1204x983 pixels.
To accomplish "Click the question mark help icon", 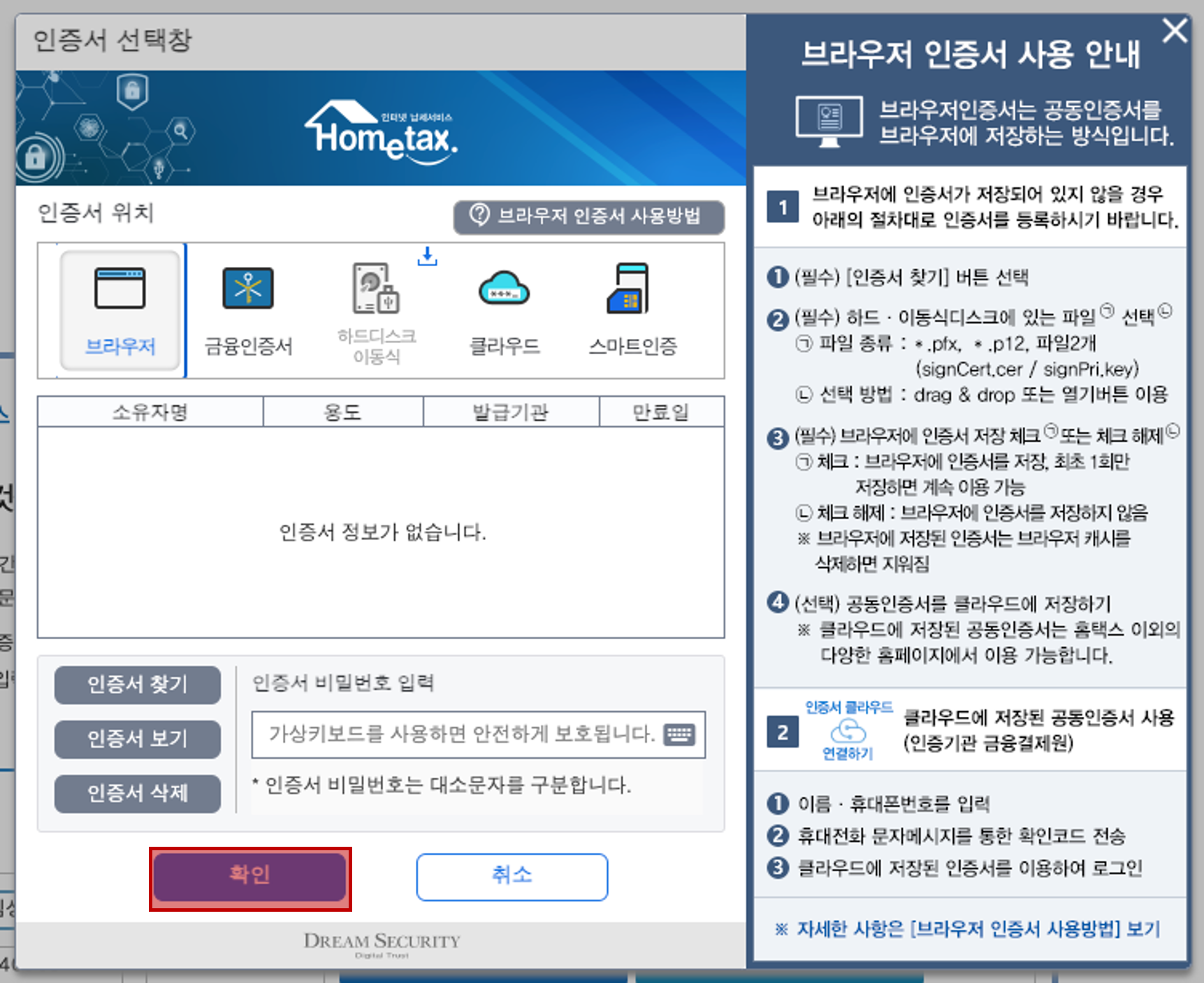I will (x=480, y=217).
